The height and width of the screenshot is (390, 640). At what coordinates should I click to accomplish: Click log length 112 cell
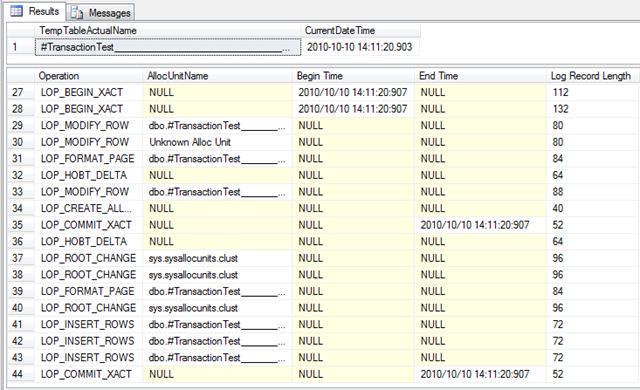pos(593,92)
